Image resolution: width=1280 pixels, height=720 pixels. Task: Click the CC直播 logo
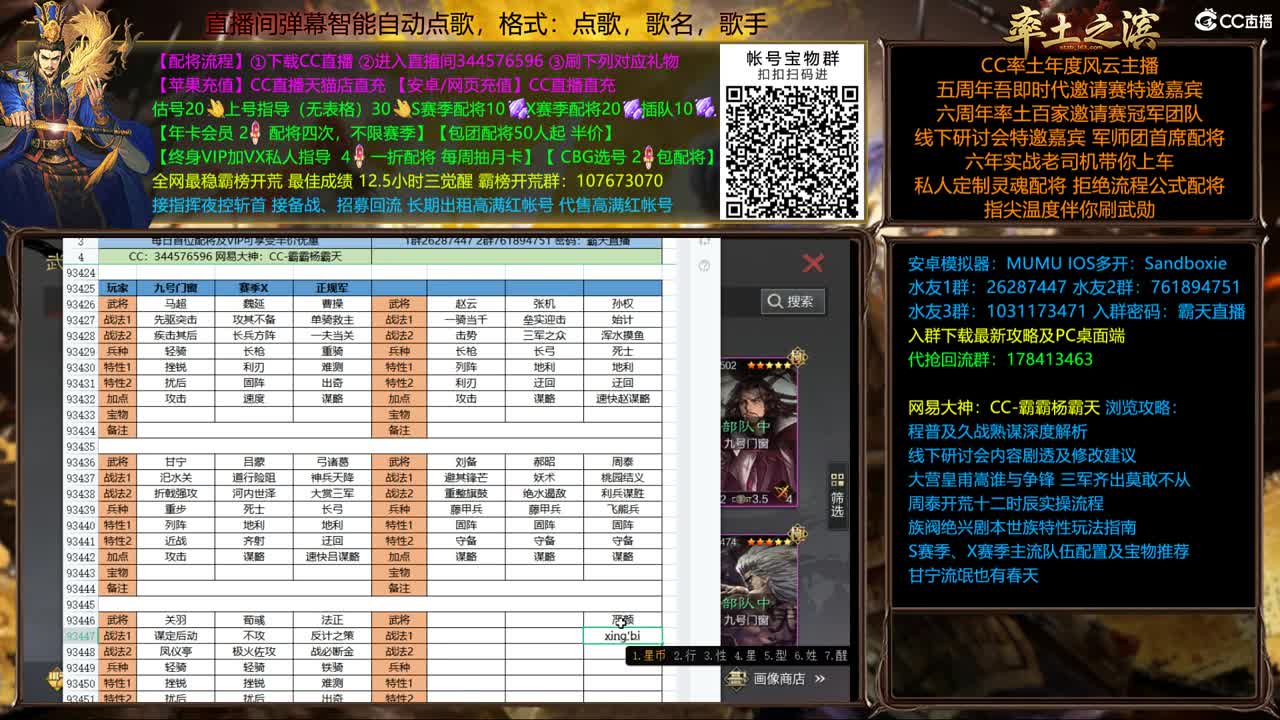click(x=1234, y=20)
